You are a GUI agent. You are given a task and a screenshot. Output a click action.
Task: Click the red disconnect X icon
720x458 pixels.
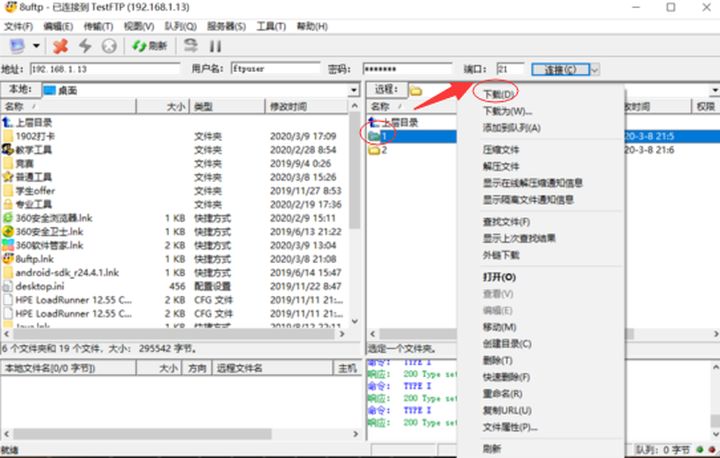pos(61,46)
